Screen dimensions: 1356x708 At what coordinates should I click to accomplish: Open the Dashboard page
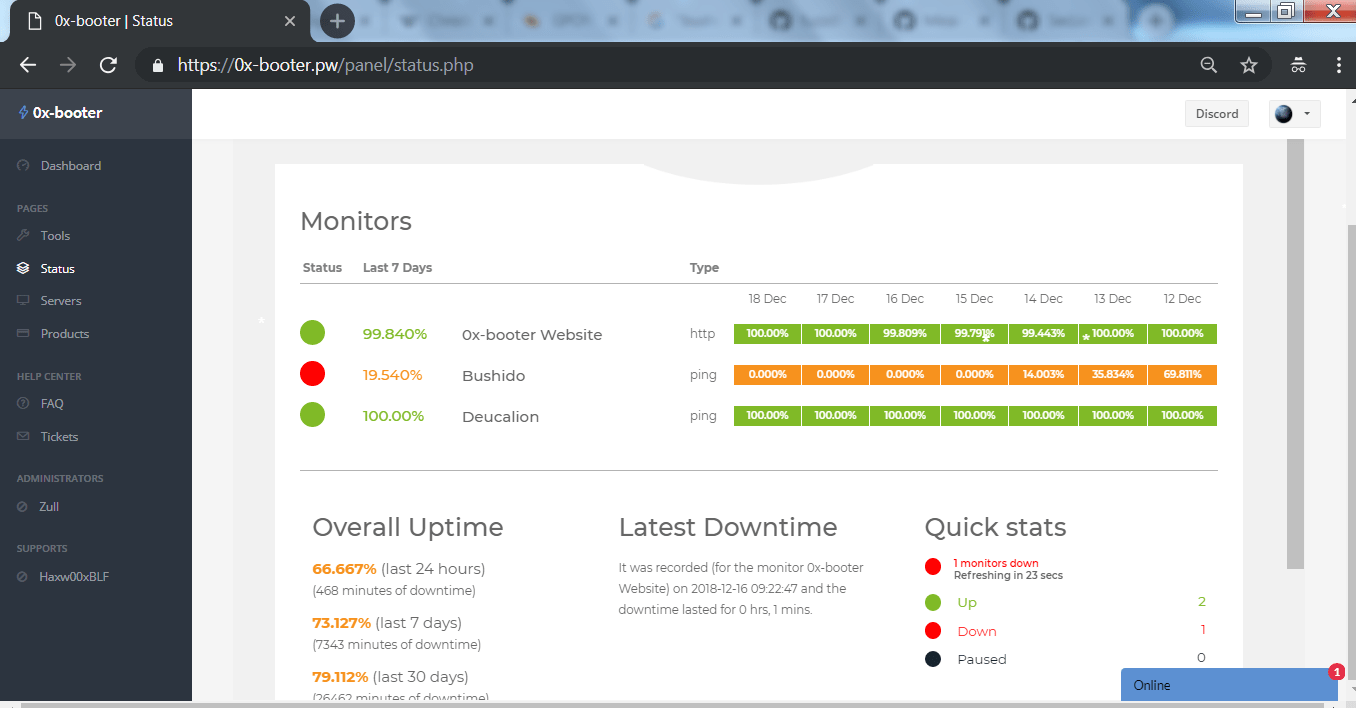click(x=71, y=166)
